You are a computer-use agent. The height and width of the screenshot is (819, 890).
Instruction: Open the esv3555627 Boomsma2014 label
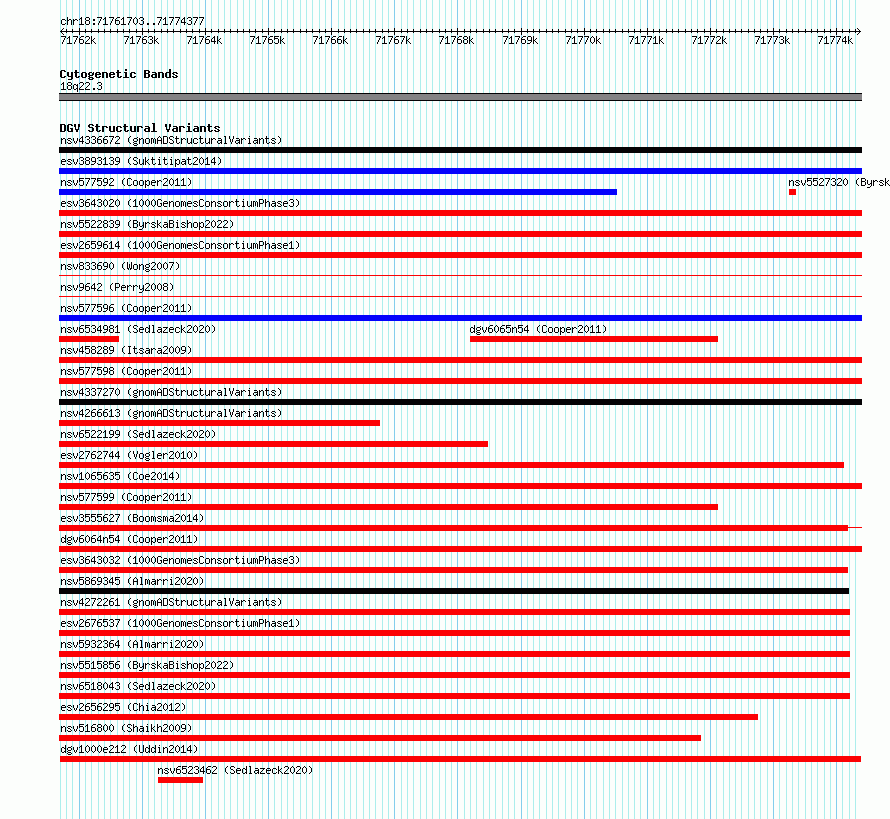(x=132, y=518)
